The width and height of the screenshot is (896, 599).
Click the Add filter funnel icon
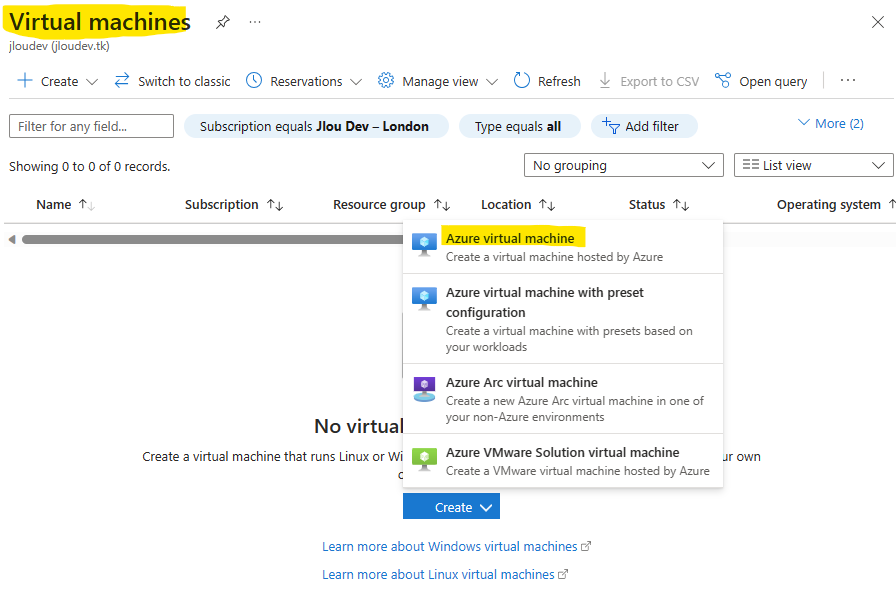pos(611,126)
